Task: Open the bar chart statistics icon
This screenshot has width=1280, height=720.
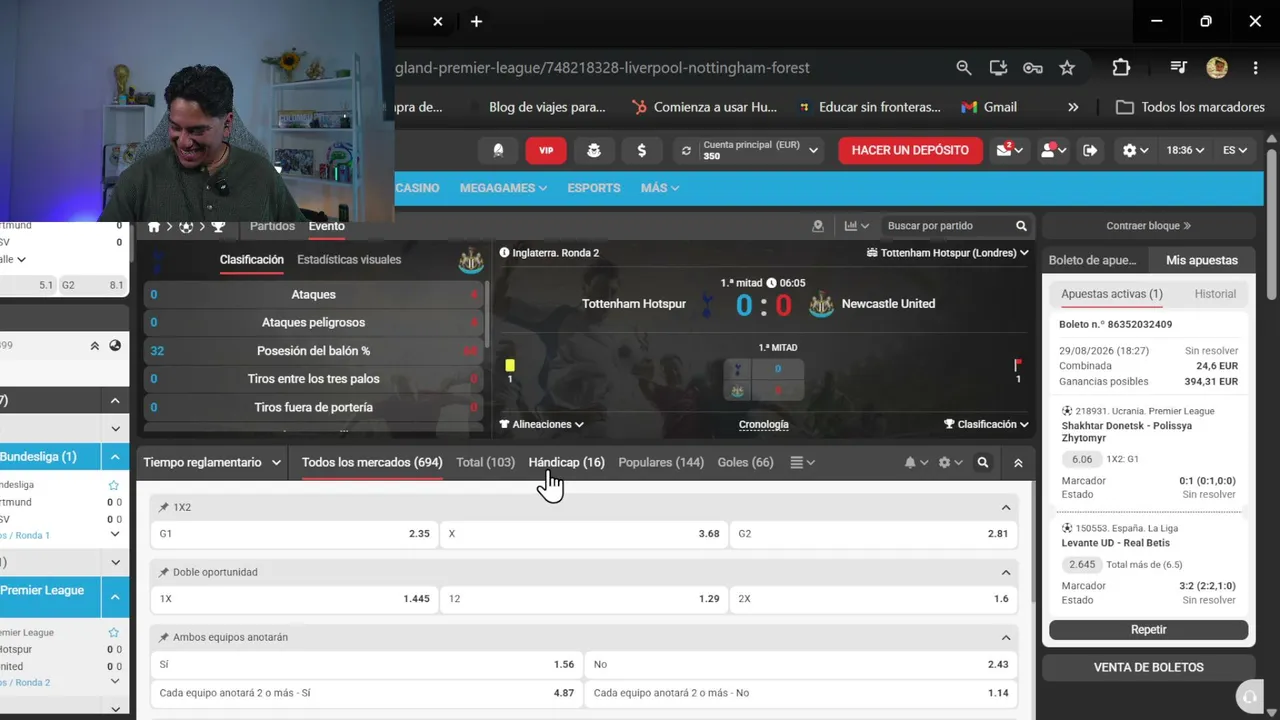Action: coord(857,226)
